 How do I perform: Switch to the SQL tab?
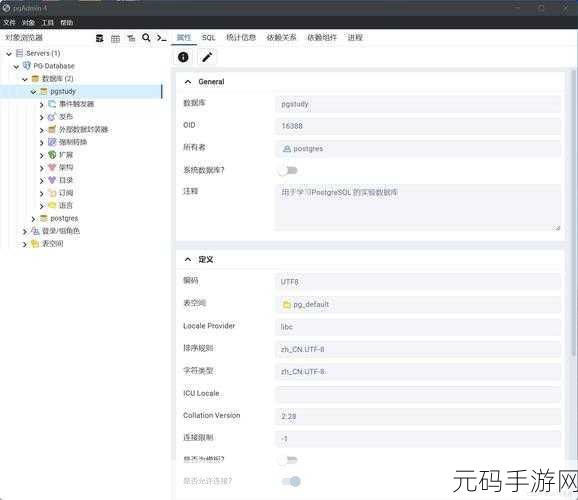point(209,37)
